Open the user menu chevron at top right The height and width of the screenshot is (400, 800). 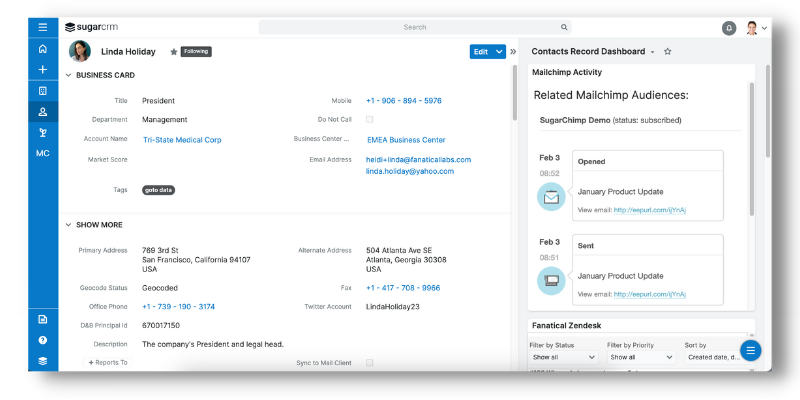coord(764,29)
